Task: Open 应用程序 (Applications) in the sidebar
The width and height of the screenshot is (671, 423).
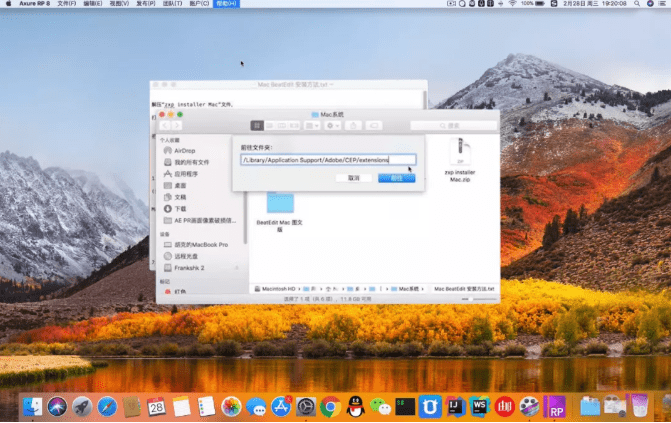Action: pyautogui.click(x=186, y=174)
